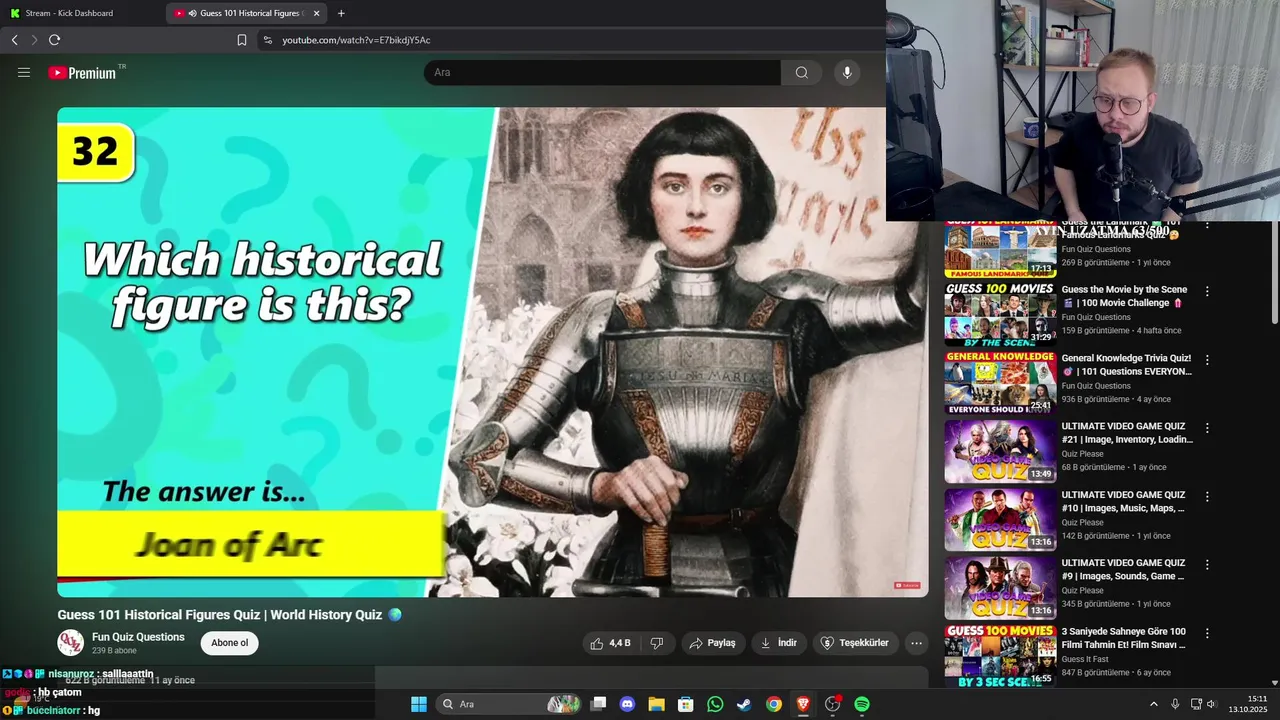Open Fun Quiz Questions channel avatar
The width and height of the screenshot is (1280, 720).
click(70, 643)
